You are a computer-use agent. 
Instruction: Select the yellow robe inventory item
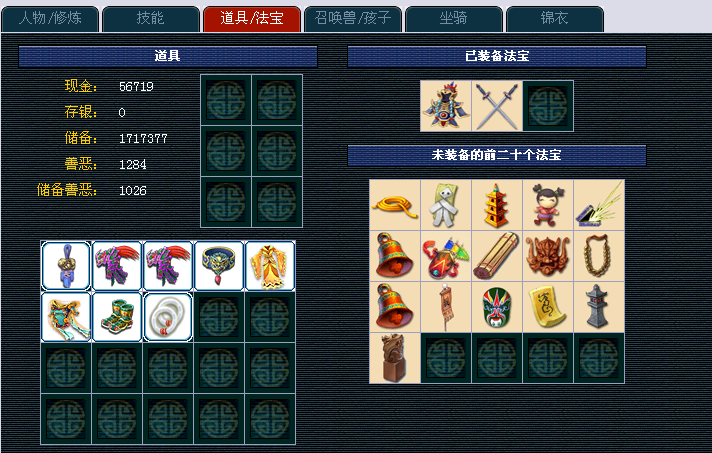(270, 266)
